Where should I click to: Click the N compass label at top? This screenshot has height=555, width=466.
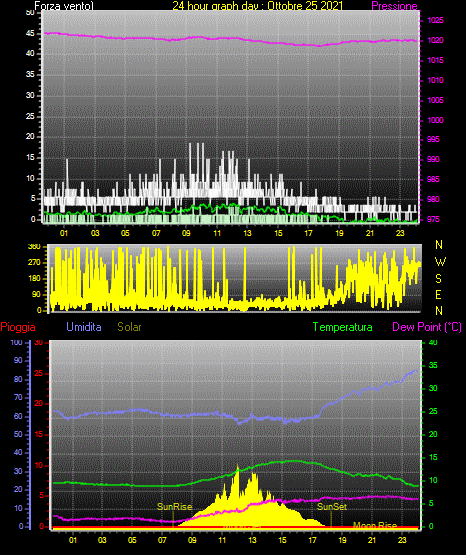click(439, 245)
